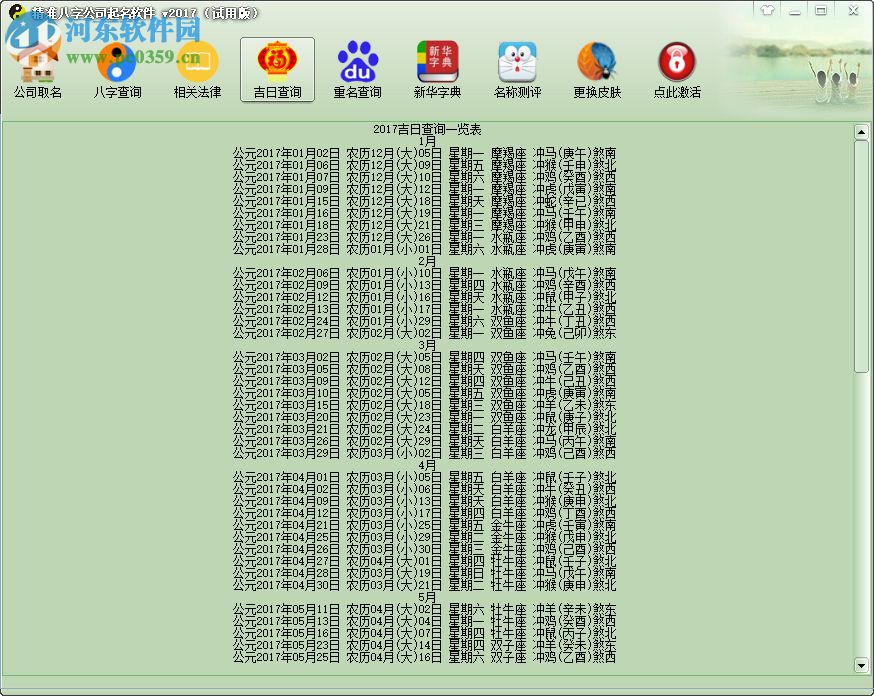
Task: Click the 5月 month heading
Action: point(427,597)
